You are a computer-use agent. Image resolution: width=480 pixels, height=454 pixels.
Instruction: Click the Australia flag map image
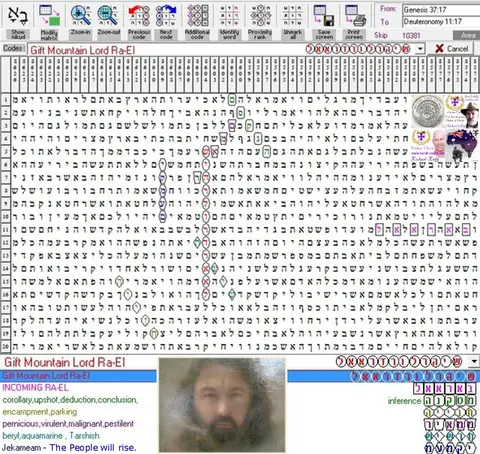coord(462,146)
